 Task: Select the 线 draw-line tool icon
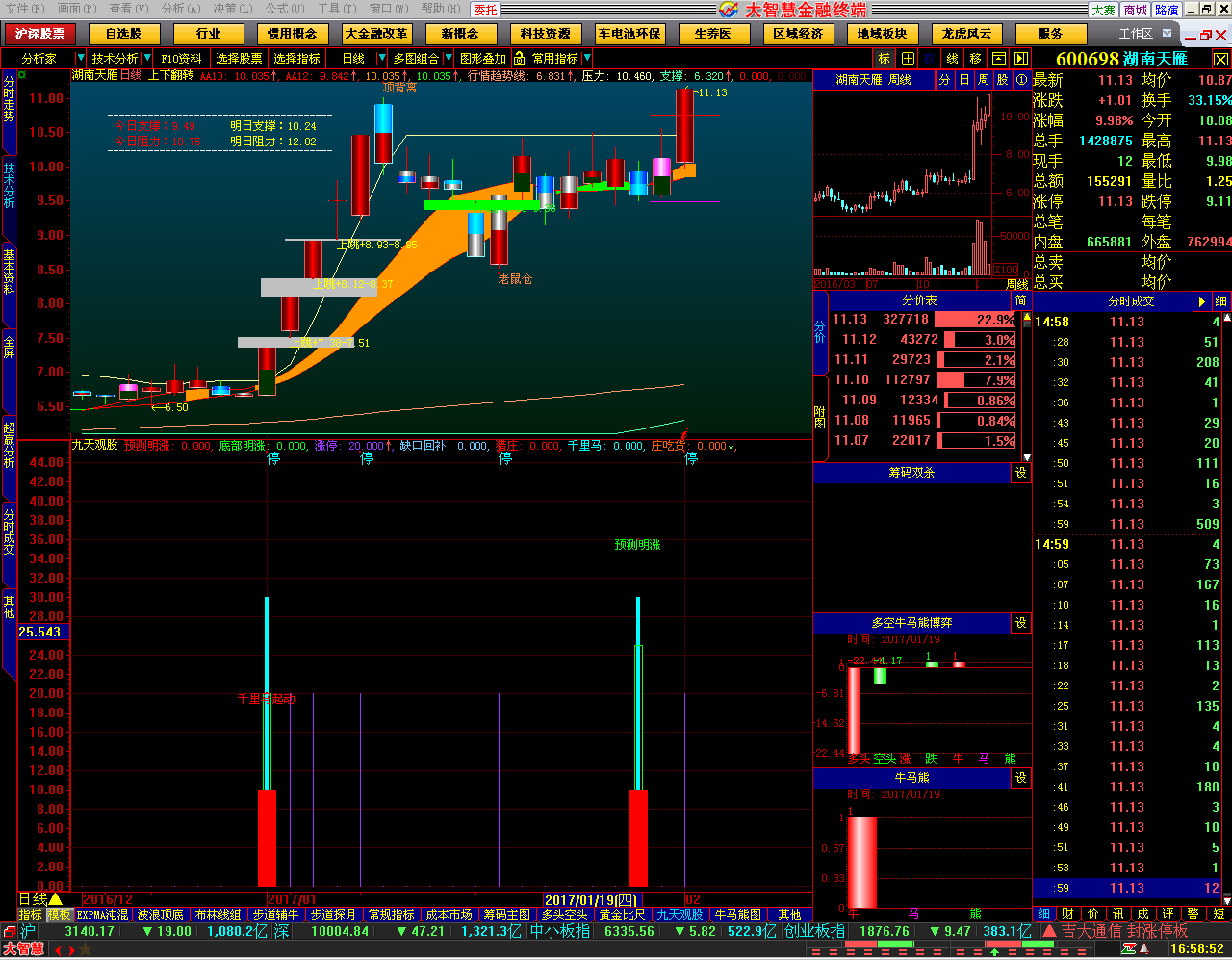pyautogui.click(x=953, y=58)
